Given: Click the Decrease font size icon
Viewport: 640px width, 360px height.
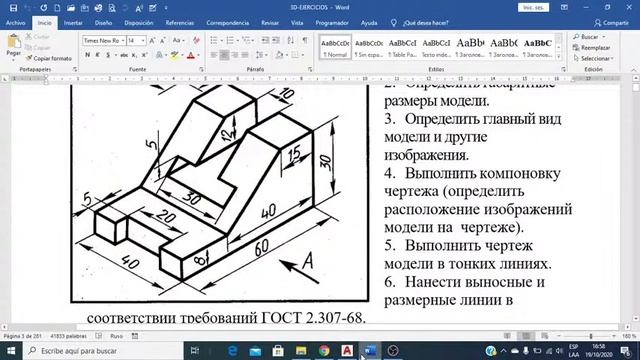Looking at the screenshot, I should click(162, 40).
